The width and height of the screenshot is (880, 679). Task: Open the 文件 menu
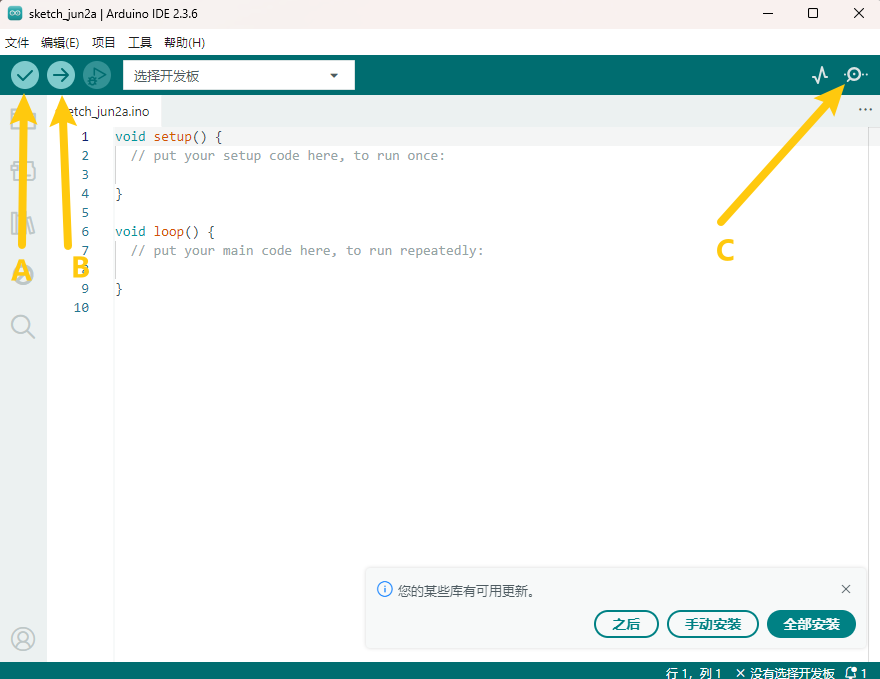tap(17, 43)
